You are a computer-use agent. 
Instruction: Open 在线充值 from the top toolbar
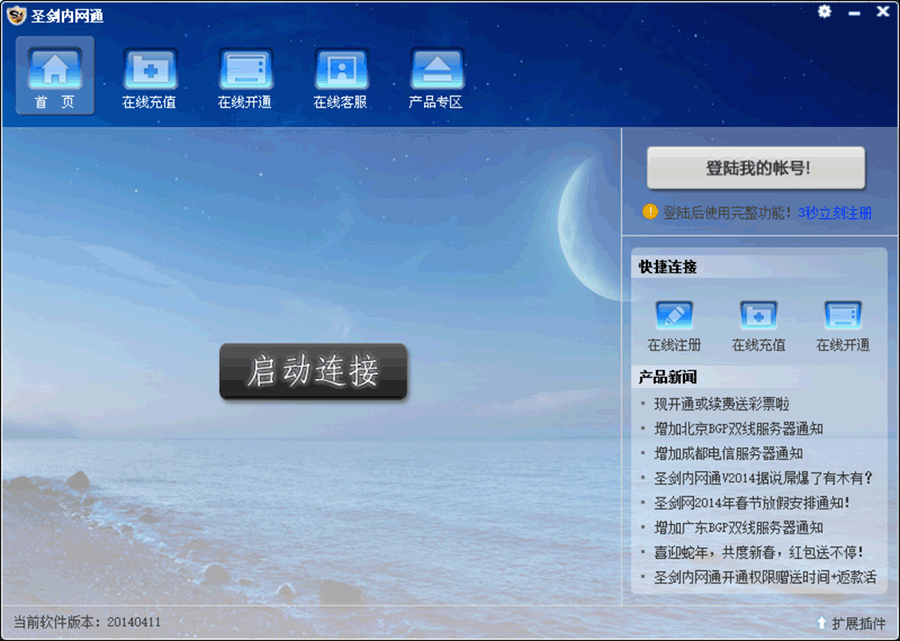[x=150, y=75]
